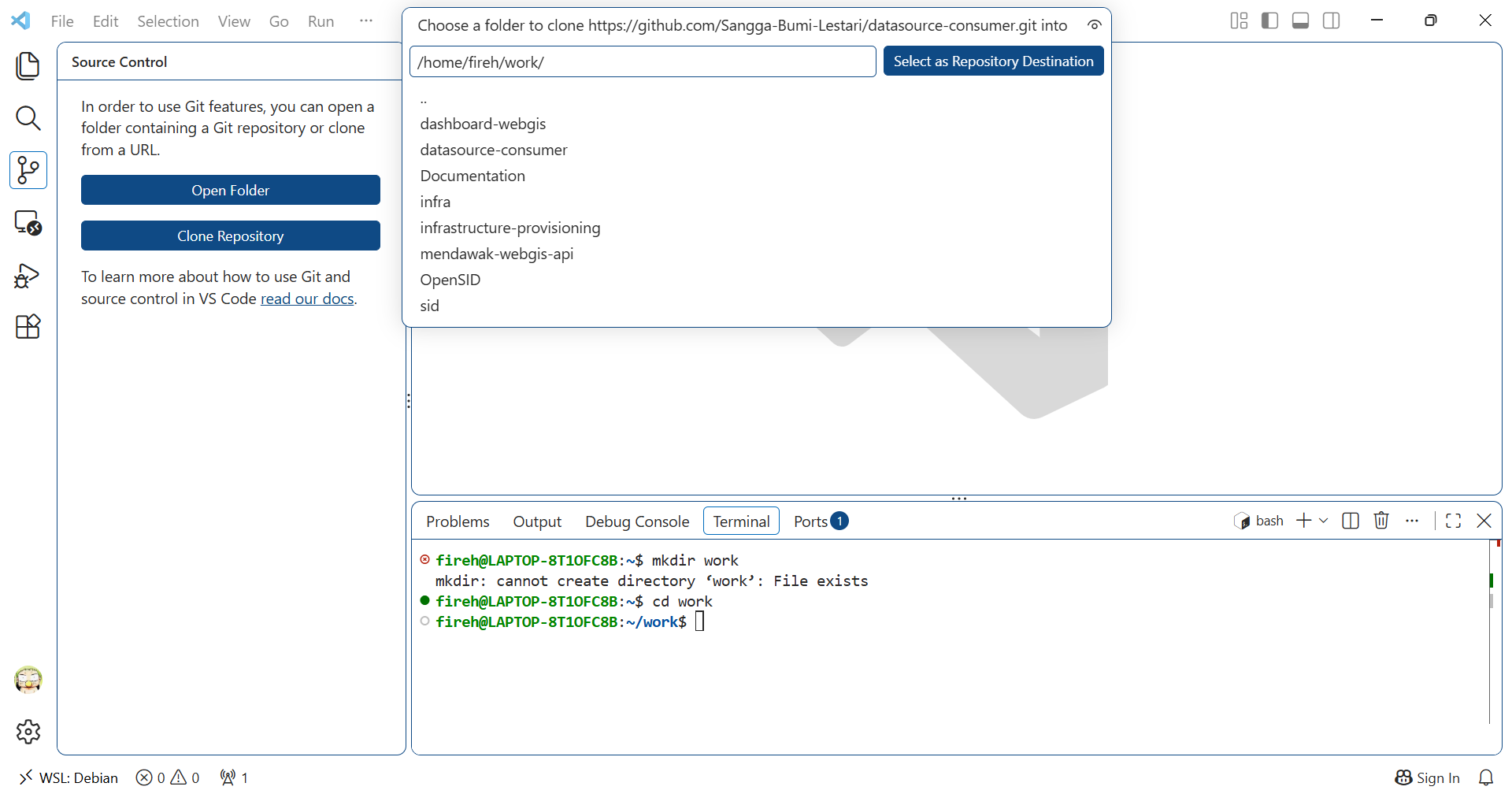Viewport: 1512px width, 794px height.
Task: Click the VS Code logo icon
Action: tap(21, 20)
